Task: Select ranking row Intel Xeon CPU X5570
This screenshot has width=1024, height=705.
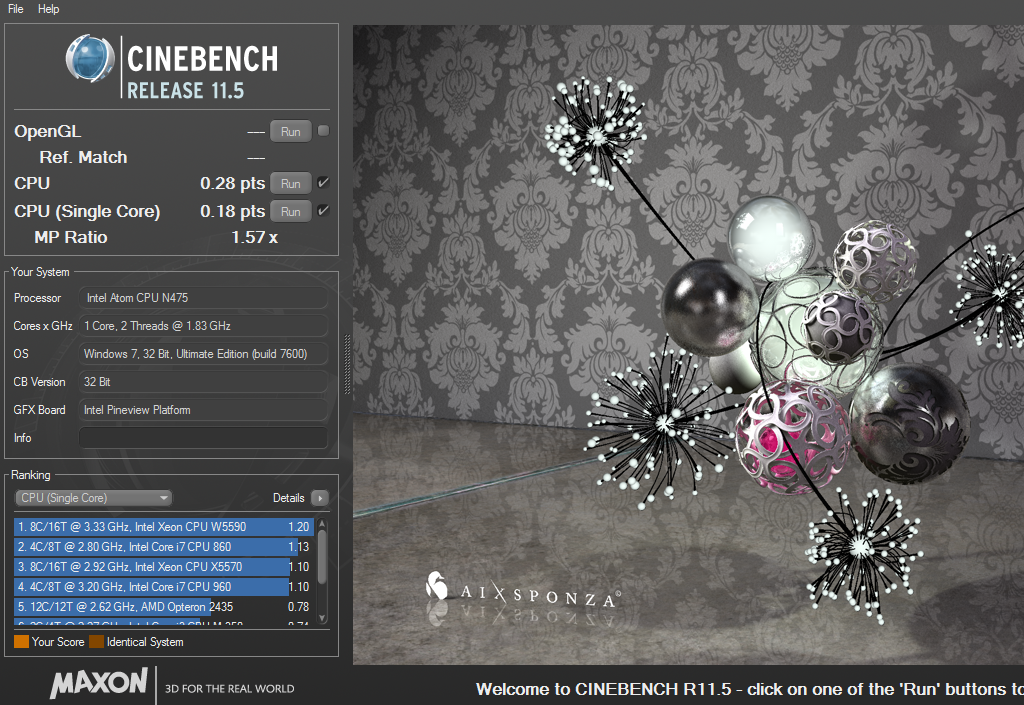Action: pyautogui.click(x=164, y=567)
